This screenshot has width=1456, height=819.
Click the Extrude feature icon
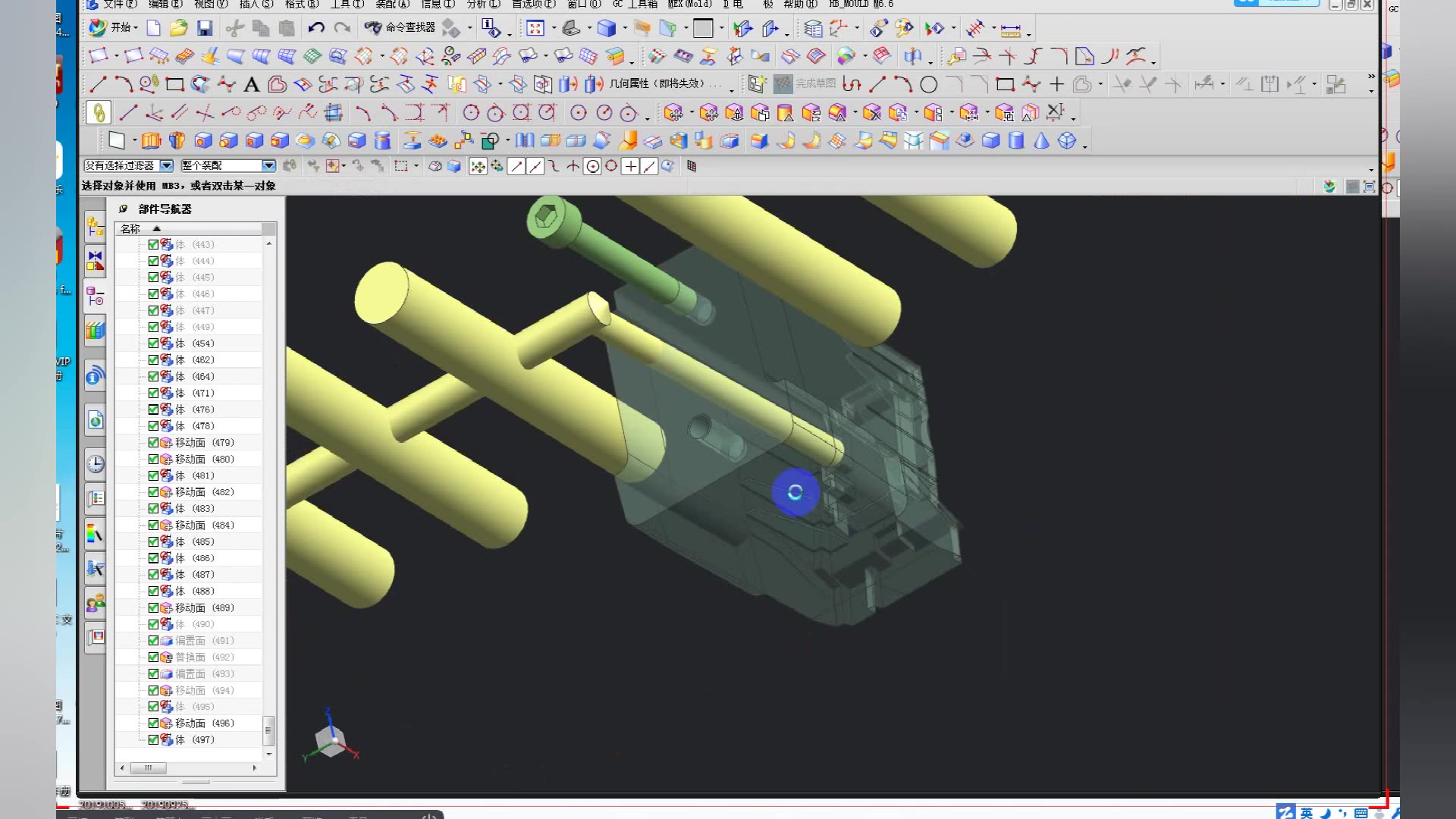(151, 141)
